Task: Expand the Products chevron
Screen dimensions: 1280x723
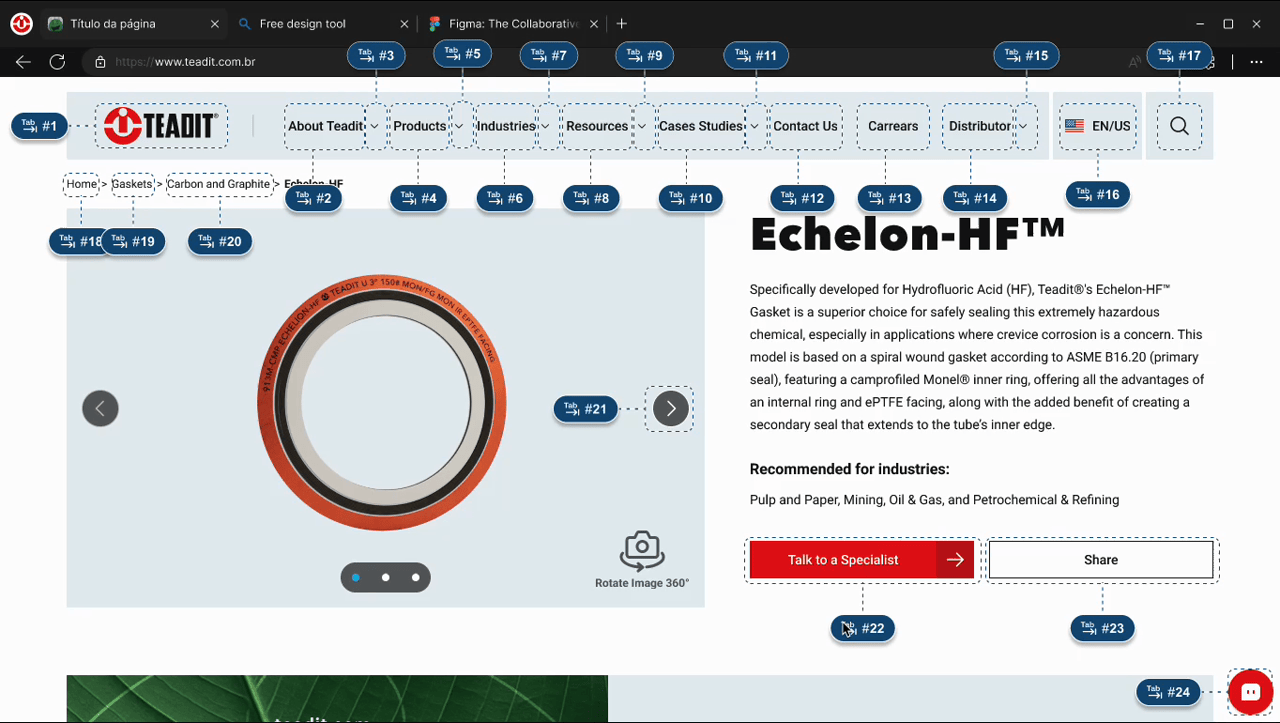Action: point(459,127)
